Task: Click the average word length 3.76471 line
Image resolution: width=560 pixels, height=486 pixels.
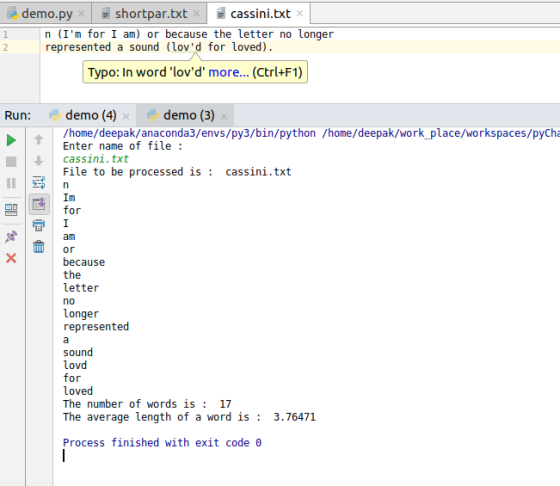Action: click(x=189, y=417)
